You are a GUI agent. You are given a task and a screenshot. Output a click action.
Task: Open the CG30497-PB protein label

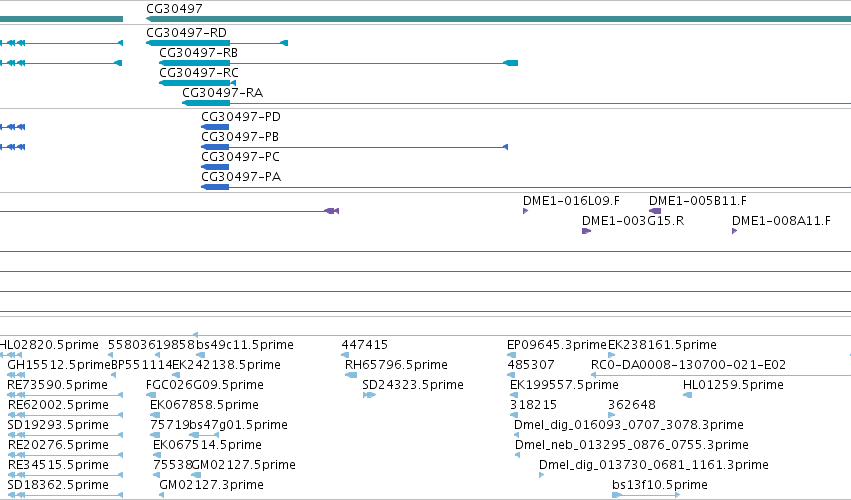(x=240, y=137)
